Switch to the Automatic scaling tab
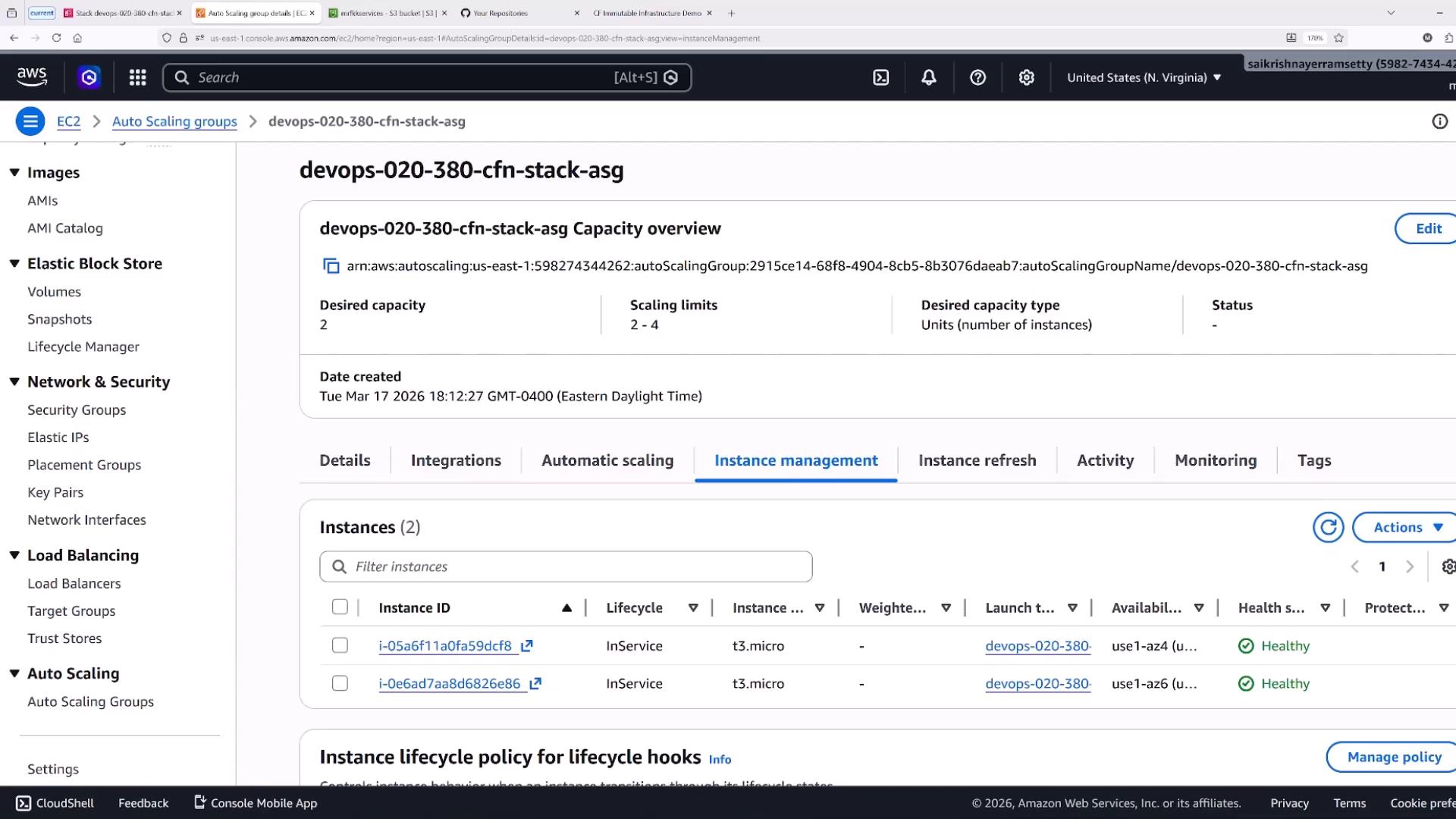Viewport: 1456px width, 819px height. click(x=607, y=460)
